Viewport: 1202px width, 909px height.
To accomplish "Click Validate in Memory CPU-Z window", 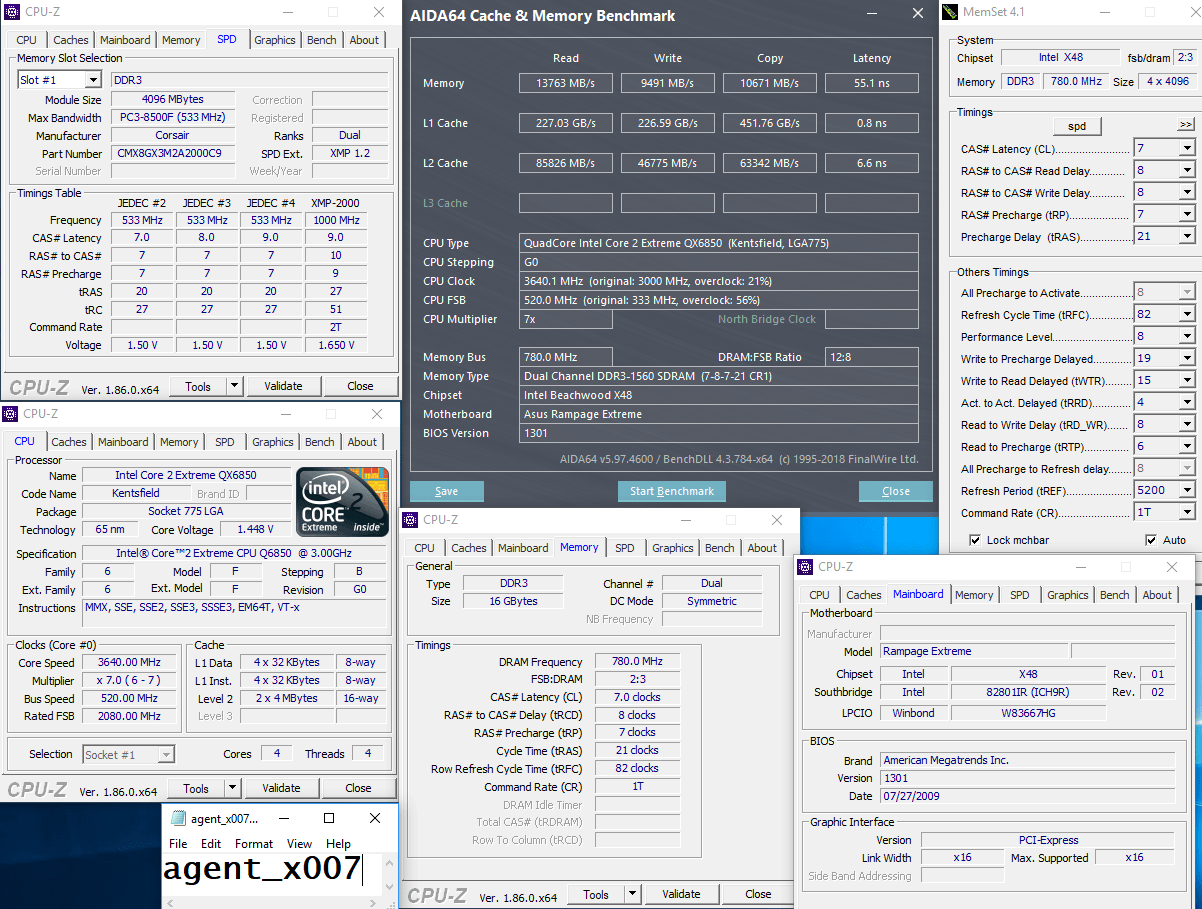I will click(681, 894).
